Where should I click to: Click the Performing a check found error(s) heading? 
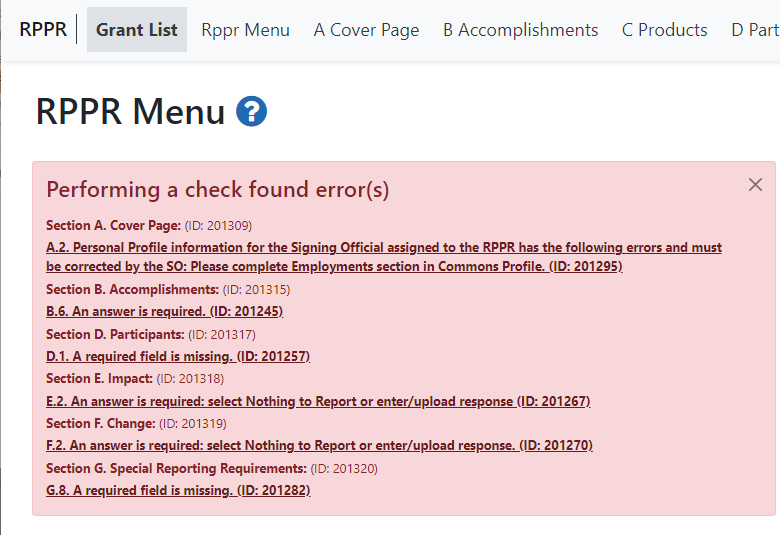pyautogui.click(x=218, y=190)
